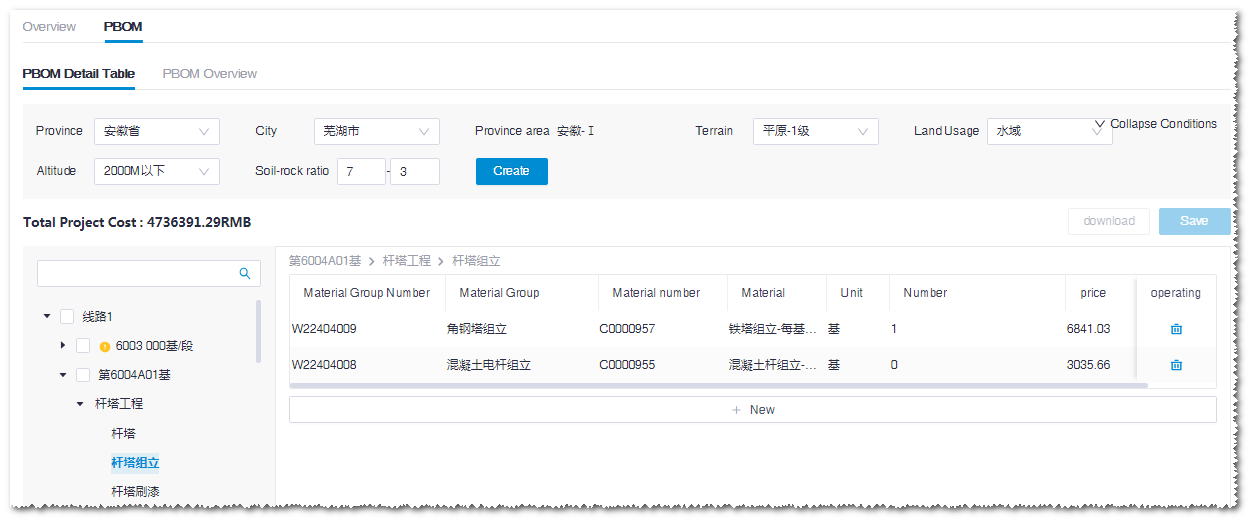Select the PBOM Detail Table sub-tab
The height and width of the screenshot is (525, 1255).
tap(79, 74)
